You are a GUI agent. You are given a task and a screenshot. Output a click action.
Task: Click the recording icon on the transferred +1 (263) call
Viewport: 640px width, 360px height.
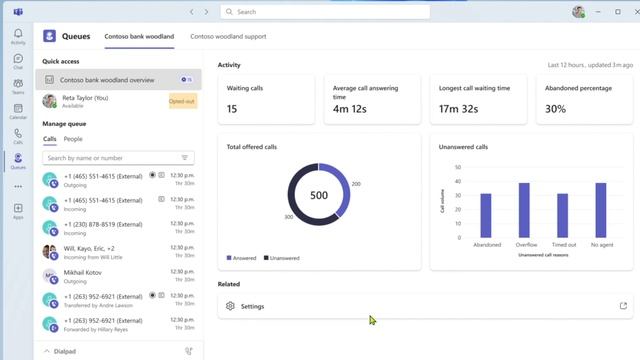152,295
